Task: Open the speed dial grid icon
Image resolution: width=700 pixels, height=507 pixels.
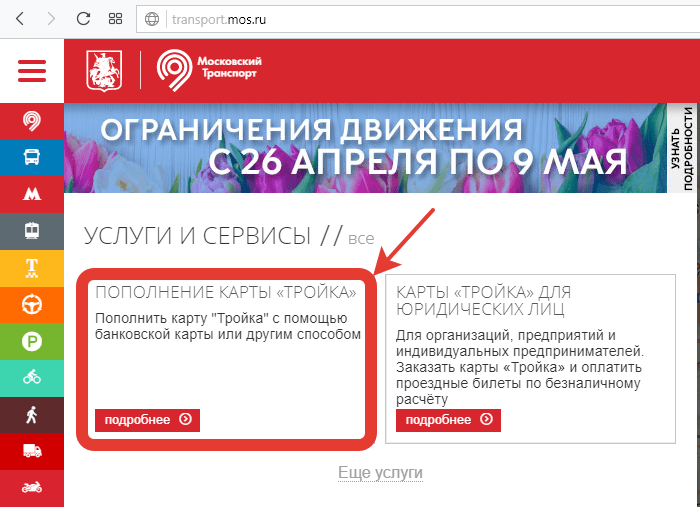Action: click(x=115, y=19)
